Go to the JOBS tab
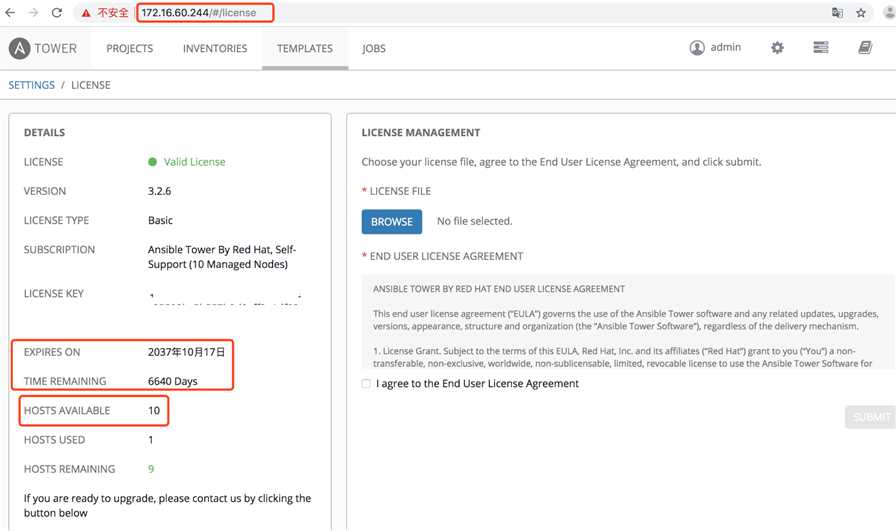Viewport: 896px width, 531px height. click(x=374, y=49)
